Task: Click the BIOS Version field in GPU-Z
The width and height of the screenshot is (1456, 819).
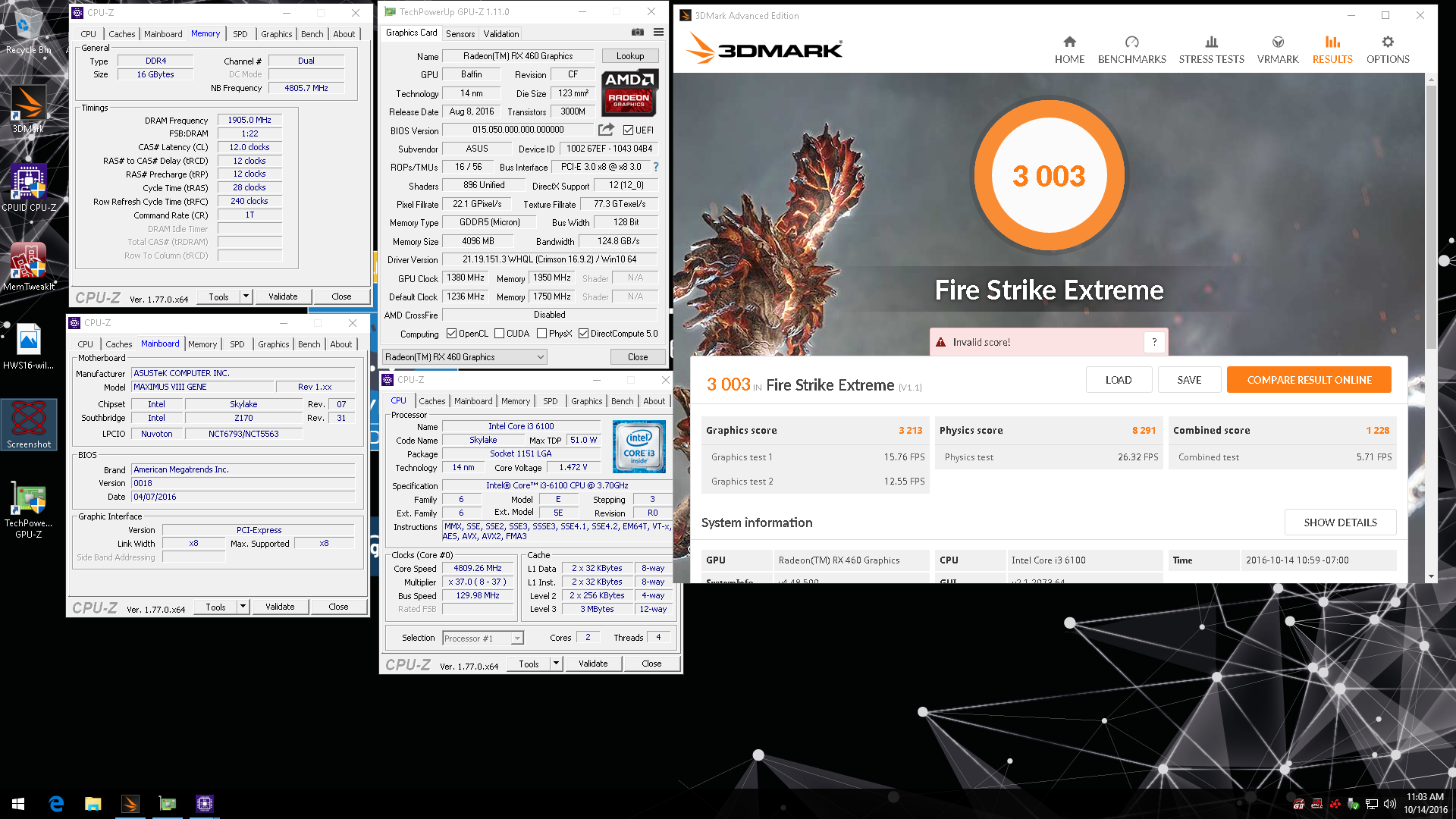Action: point(518,130)
